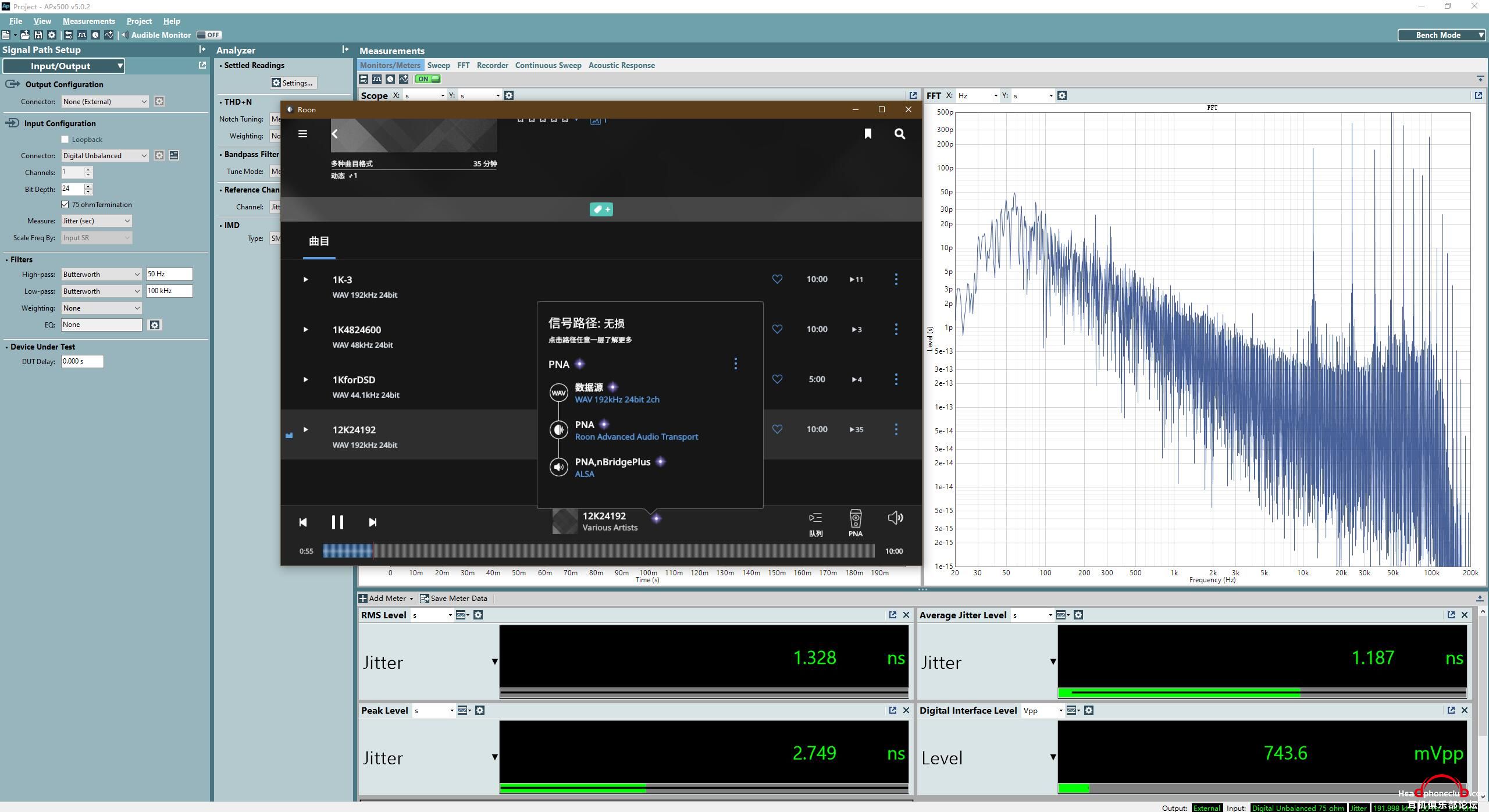
Task: Go back with the Roon back arrow
Action: pos(335,134)
